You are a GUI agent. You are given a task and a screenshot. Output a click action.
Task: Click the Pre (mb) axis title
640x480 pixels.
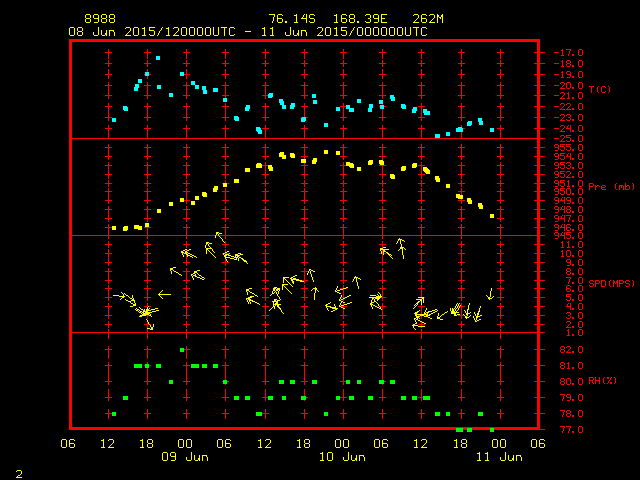pos(611,187)
